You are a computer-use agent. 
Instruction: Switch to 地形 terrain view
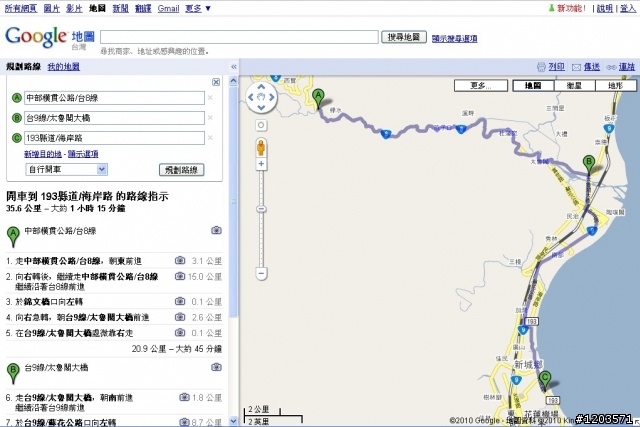pyautogui.click(x=616, y=86)
